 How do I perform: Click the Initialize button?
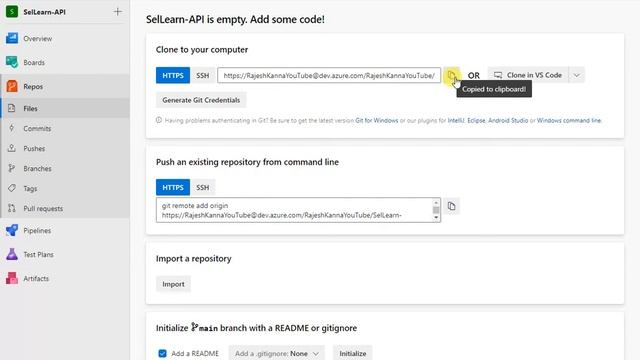point(353,353)
